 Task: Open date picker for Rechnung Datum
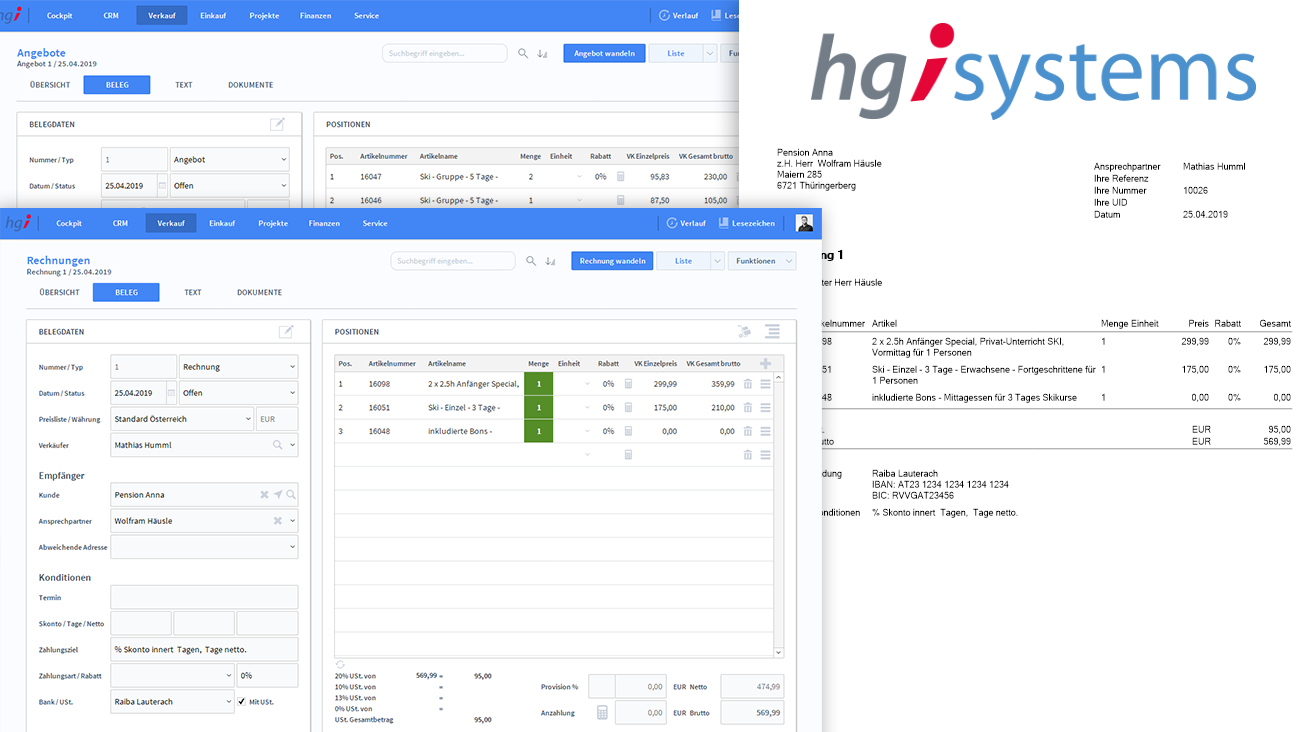pos(171,394)
